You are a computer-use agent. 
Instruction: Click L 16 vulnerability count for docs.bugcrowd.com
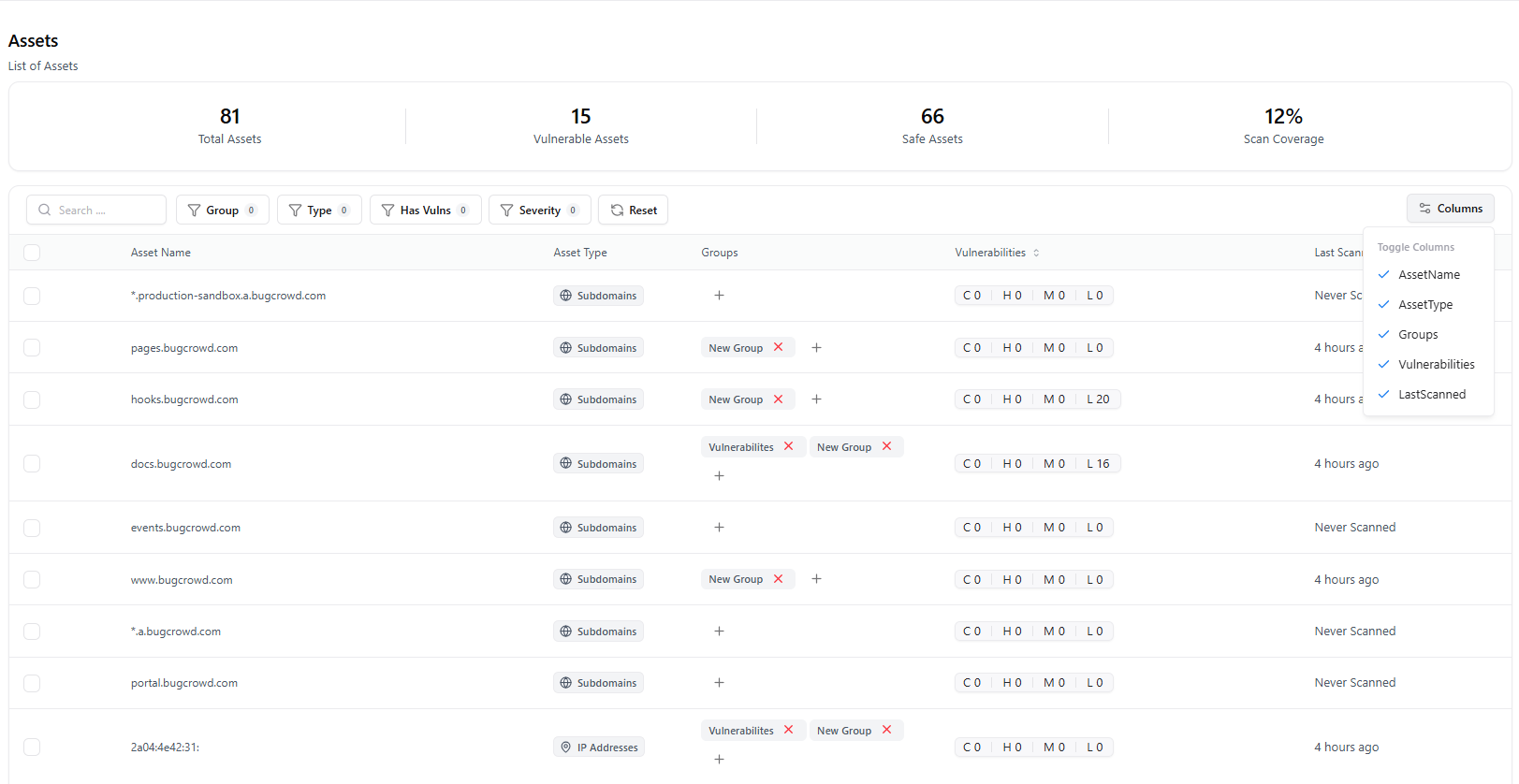tap(1098, 463)
